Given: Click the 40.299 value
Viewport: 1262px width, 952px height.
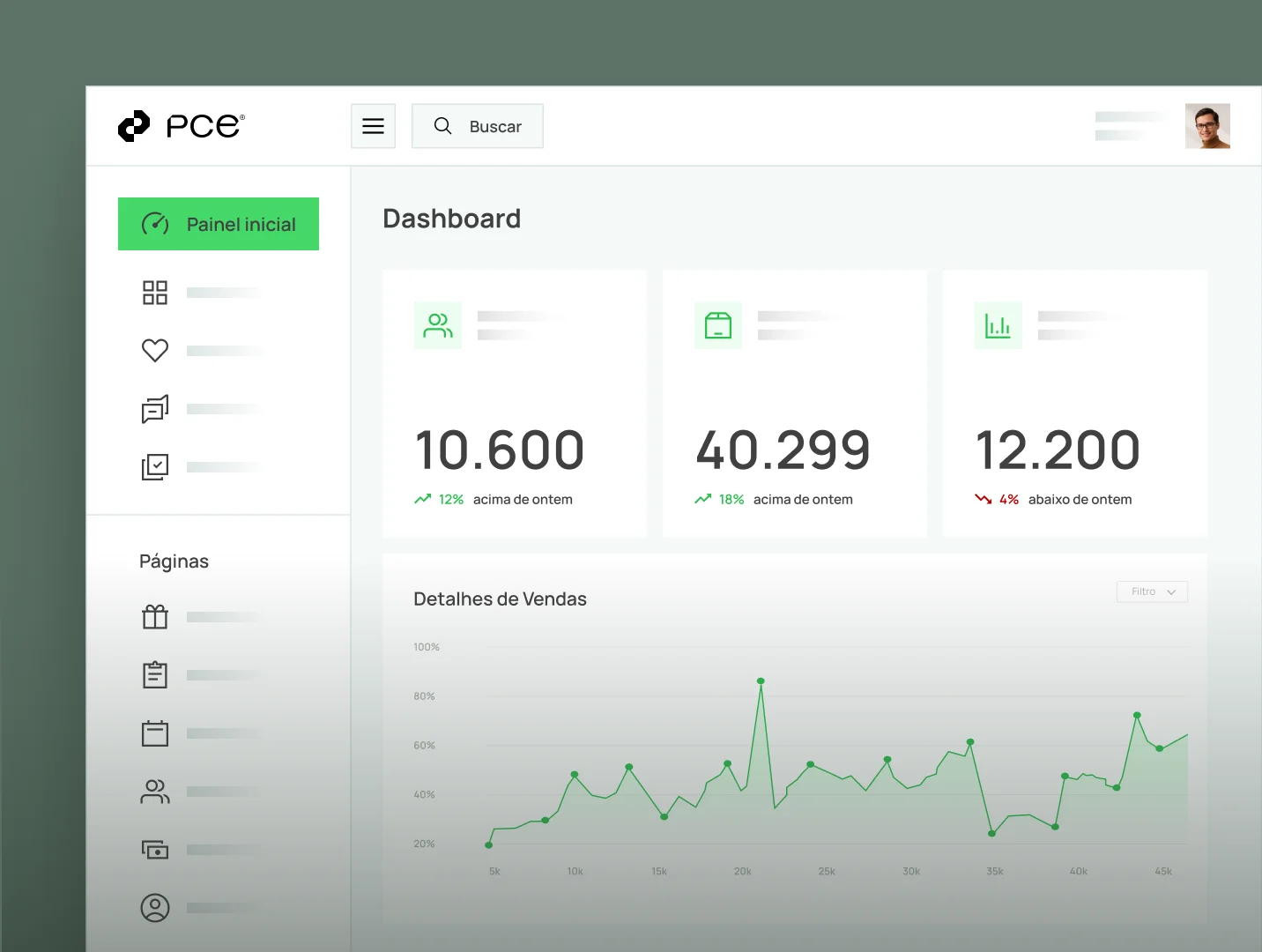Looking at the screenshot, I should coord(783,450).
